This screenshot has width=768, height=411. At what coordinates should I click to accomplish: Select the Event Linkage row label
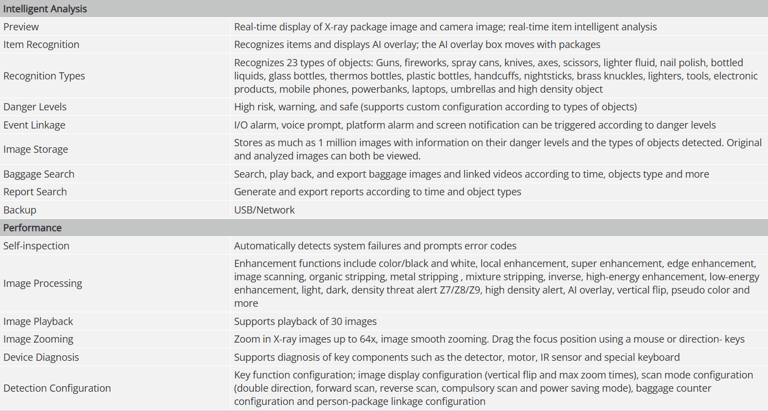click(x=34, y=125)
